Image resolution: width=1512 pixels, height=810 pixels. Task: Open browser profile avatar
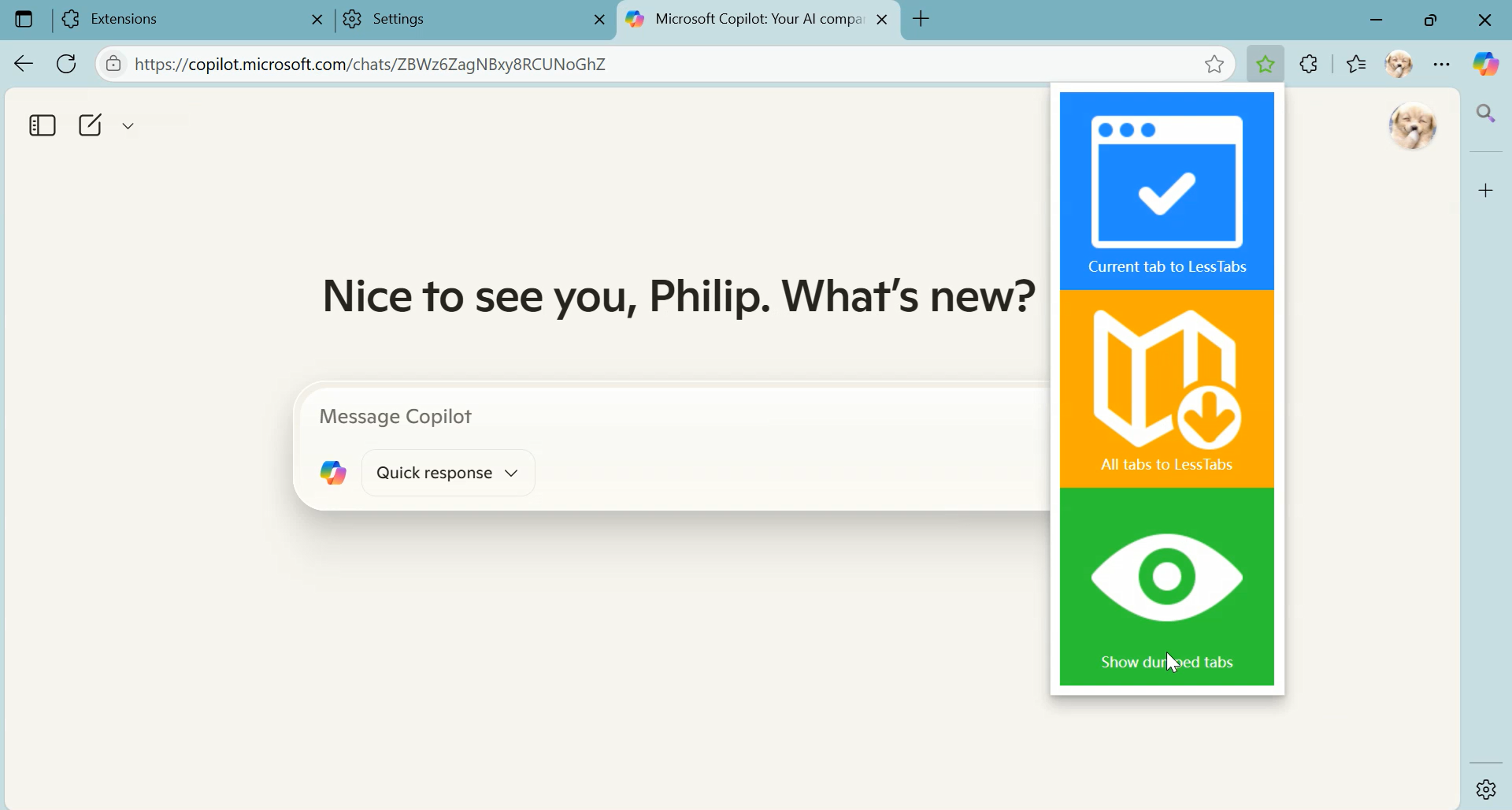(x=1400, y=65)
